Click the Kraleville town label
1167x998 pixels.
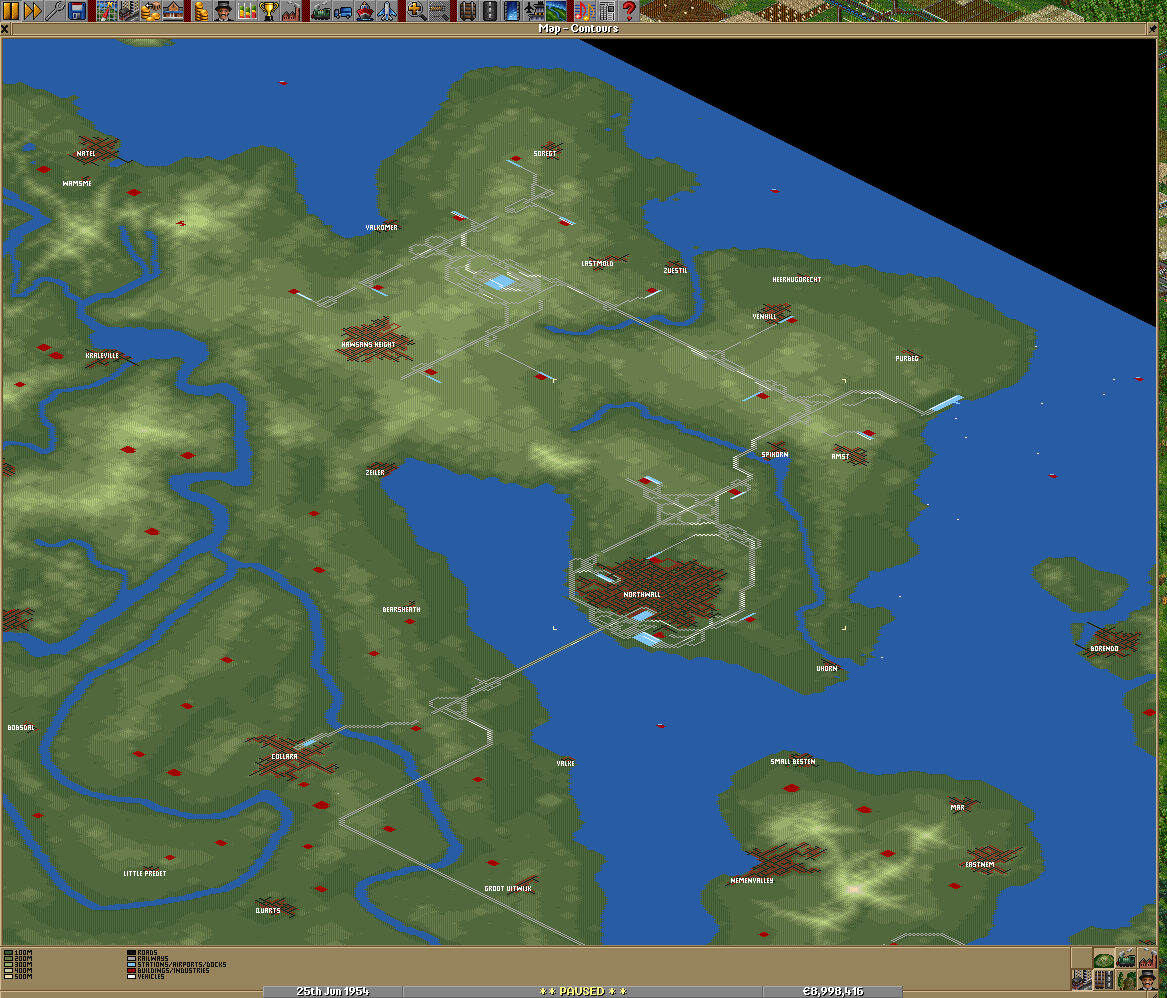[x=102, y=356]
